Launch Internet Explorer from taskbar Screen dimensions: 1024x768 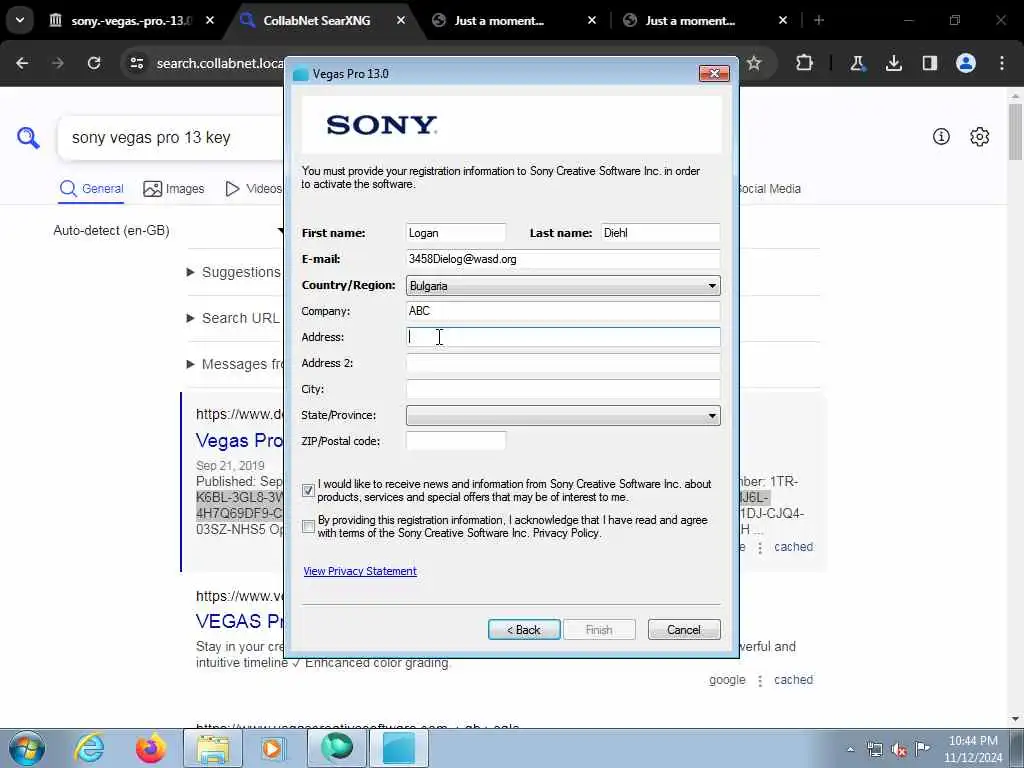(89, 748)
